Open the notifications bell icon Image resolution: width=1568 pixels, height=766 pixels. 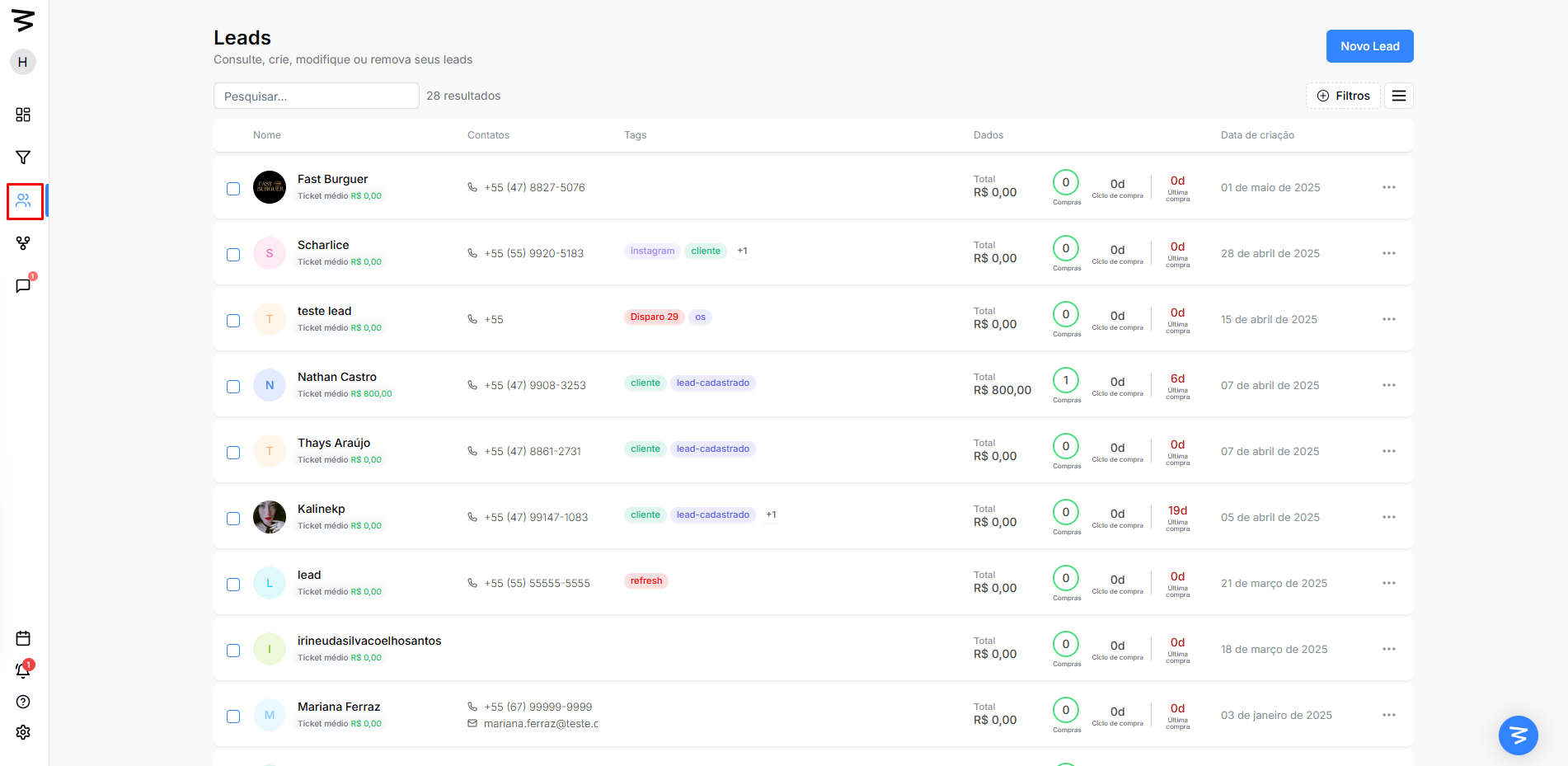coord(23,670)
